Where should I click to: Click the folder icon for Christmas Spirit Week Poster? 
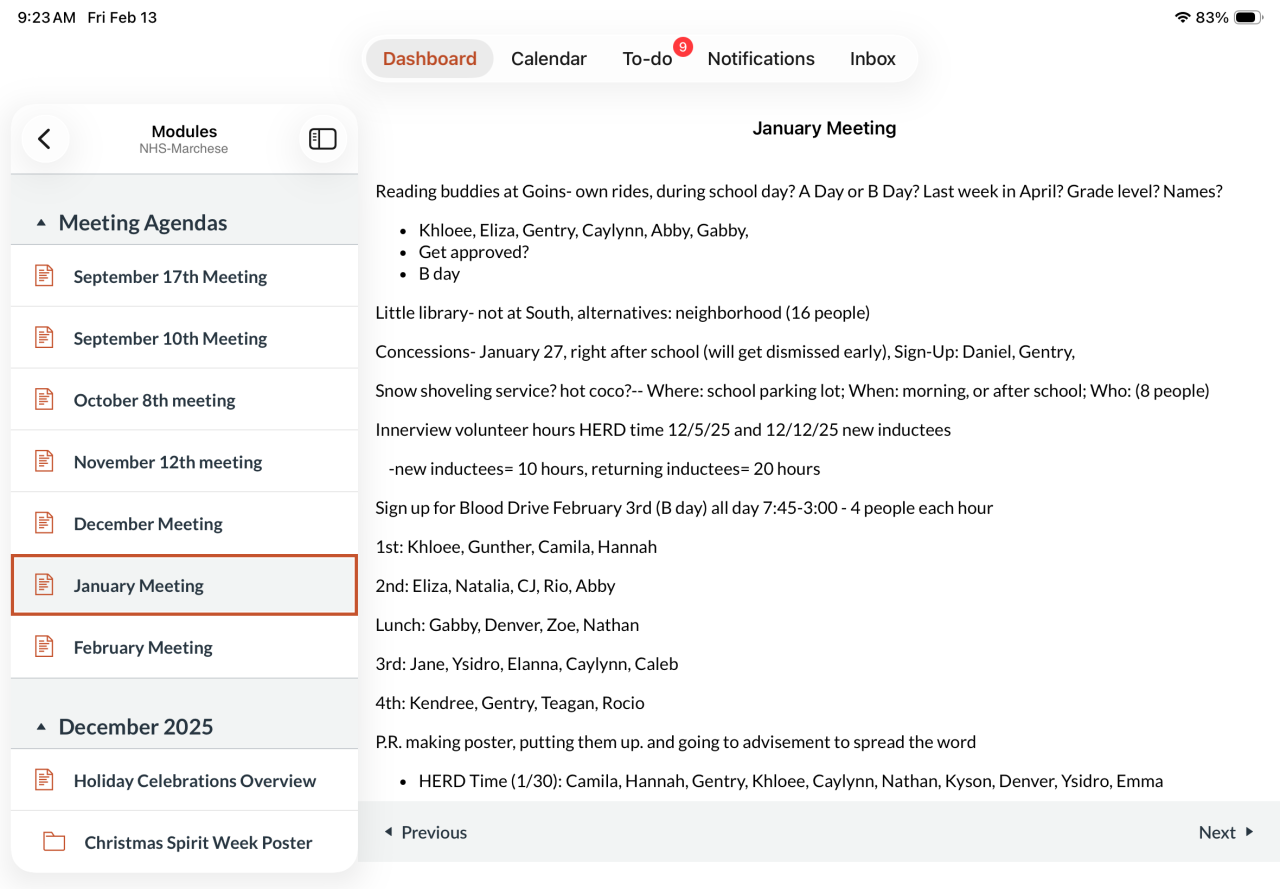(54, 842)
